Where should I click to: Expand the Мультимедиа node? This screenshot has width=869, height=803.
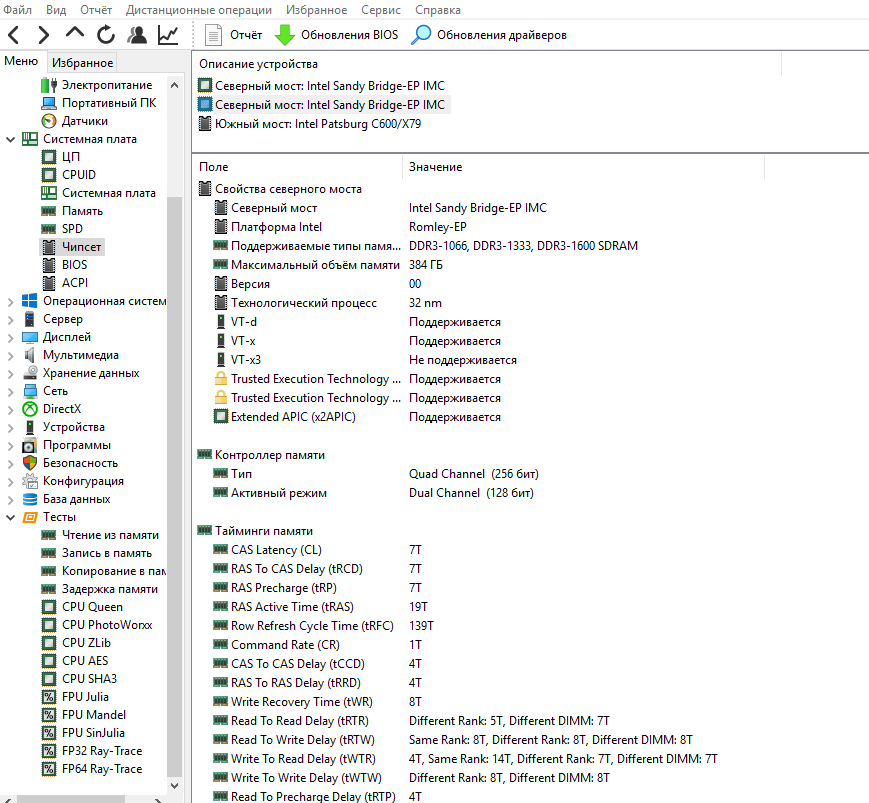[10, 356]
